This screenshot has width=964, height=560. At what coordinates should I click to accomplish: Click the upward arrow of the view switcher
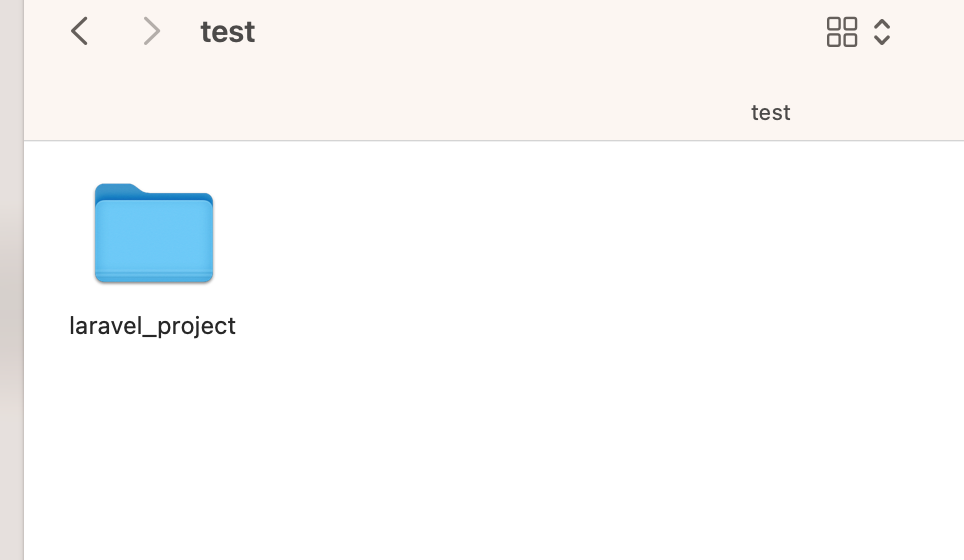882,23
